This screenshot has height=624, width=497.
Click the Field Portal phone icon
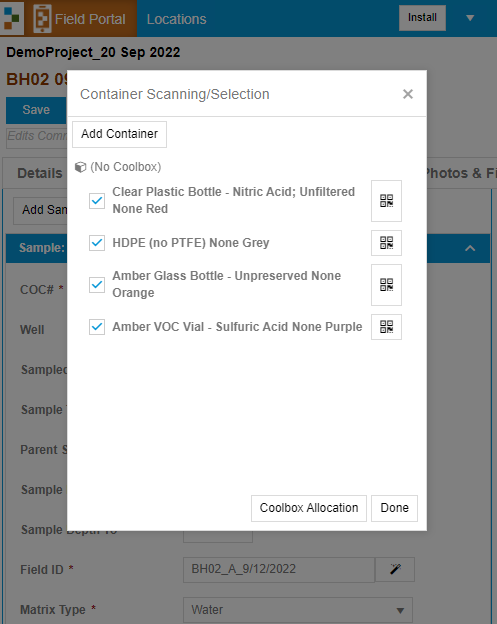(42, 18)
